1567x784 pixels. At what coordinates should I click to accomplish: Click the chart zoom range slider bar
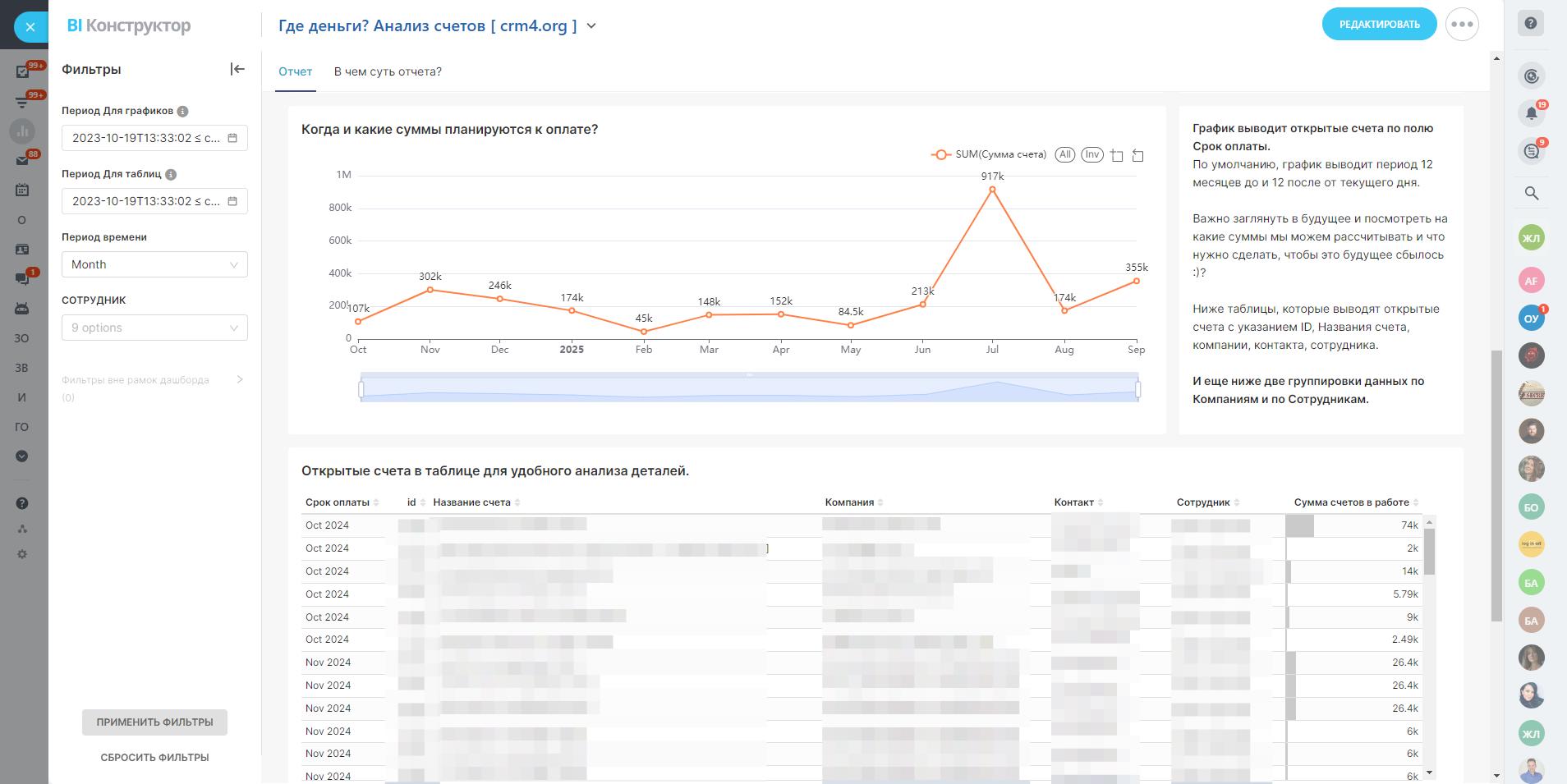[749, 388]
